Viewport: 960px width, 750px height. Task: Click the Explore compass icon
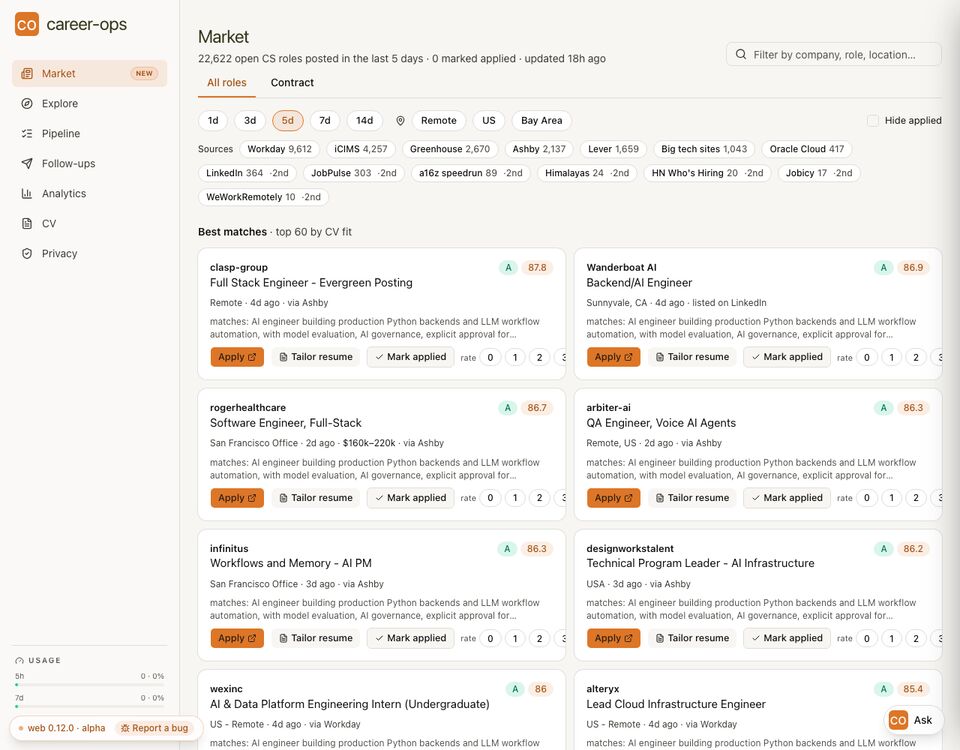click(27, 103)
